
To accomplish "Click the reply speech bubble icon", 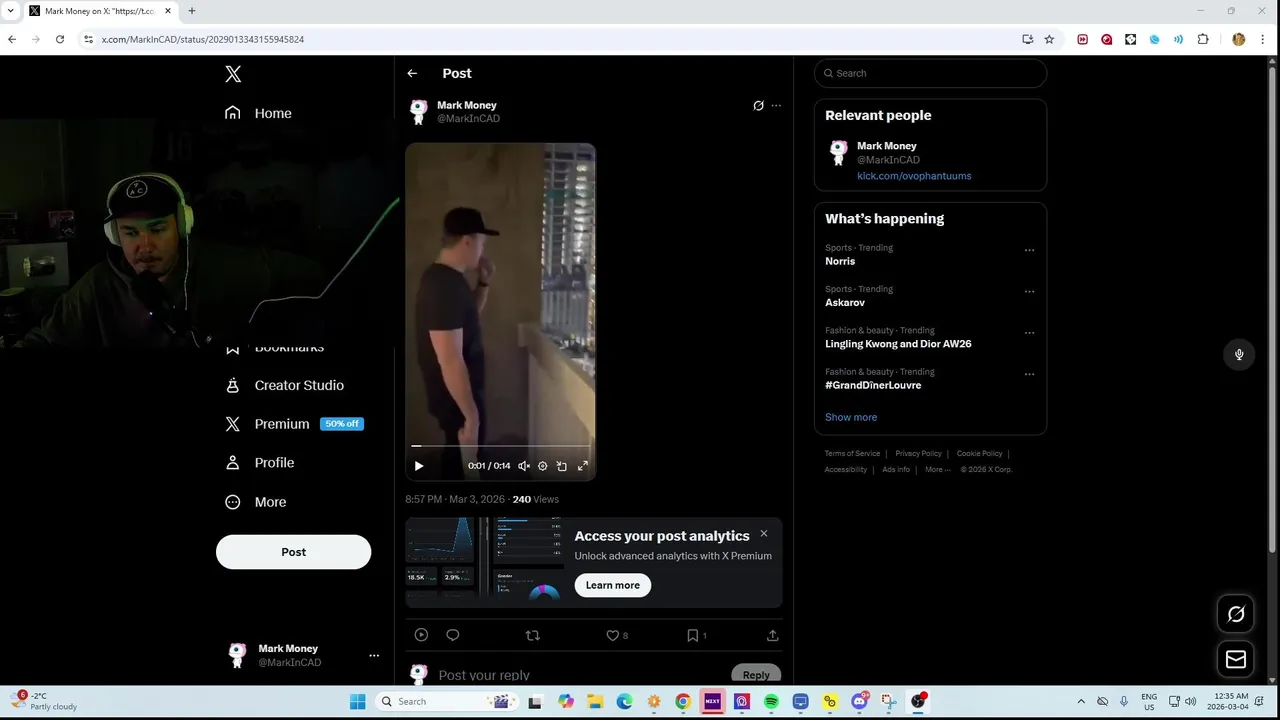I will click(x=453, y=635).
